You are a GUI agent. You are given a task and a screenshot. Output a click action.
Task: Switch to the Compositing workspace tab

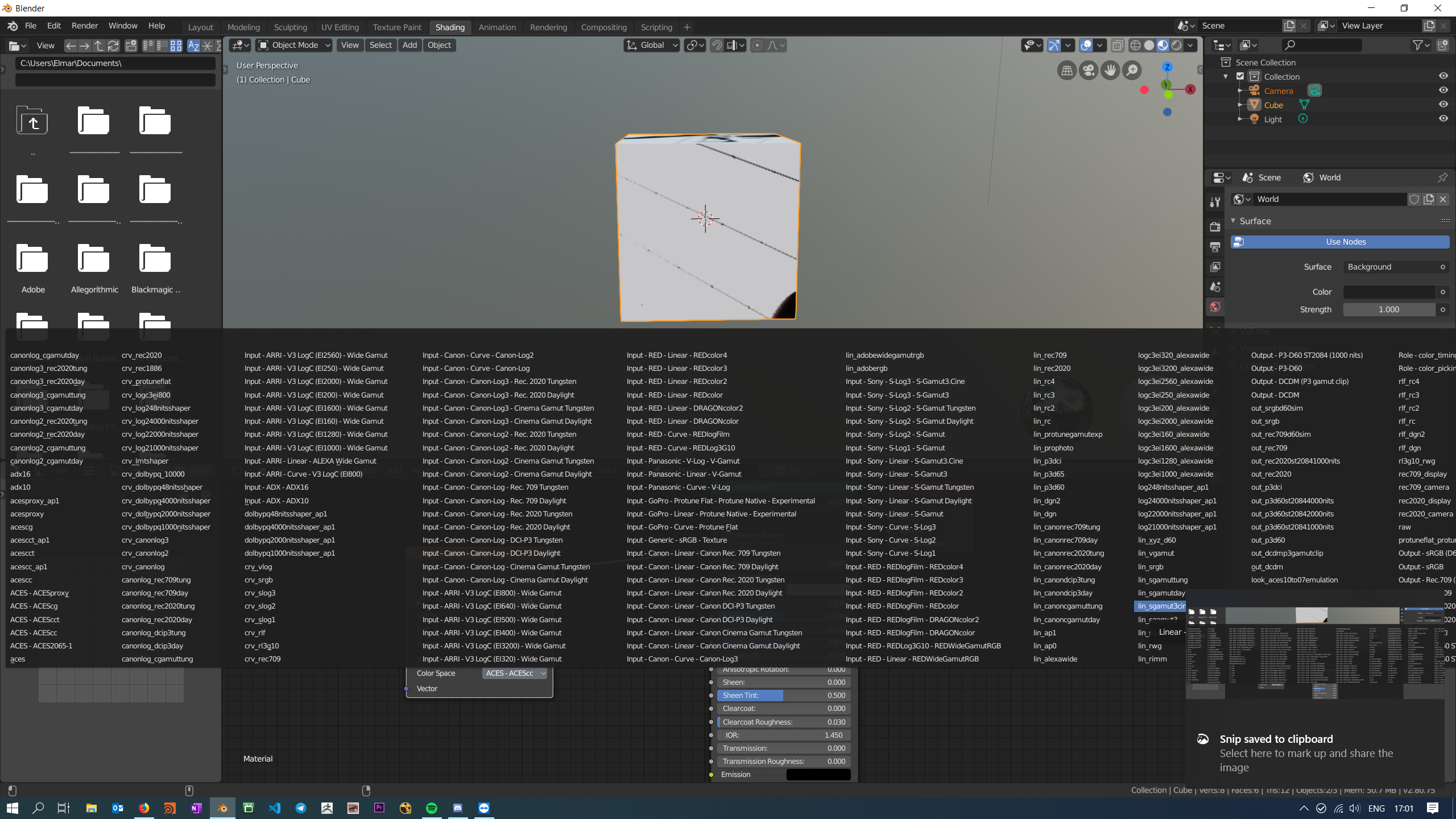603,27
